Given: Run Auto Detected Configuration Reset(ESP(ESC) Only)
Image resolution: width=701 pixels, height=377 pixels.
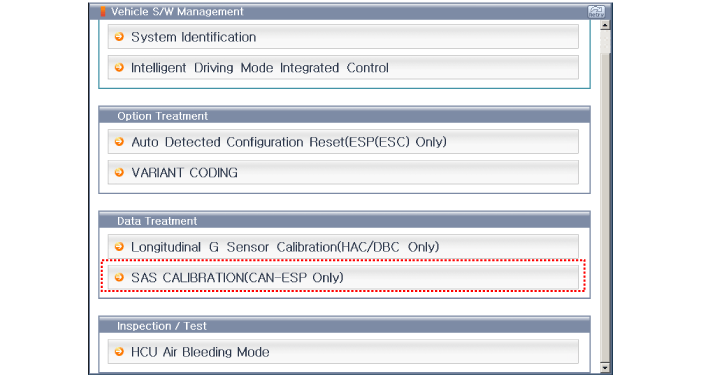Looking at the screenshot, I should (x=343, y=142).
